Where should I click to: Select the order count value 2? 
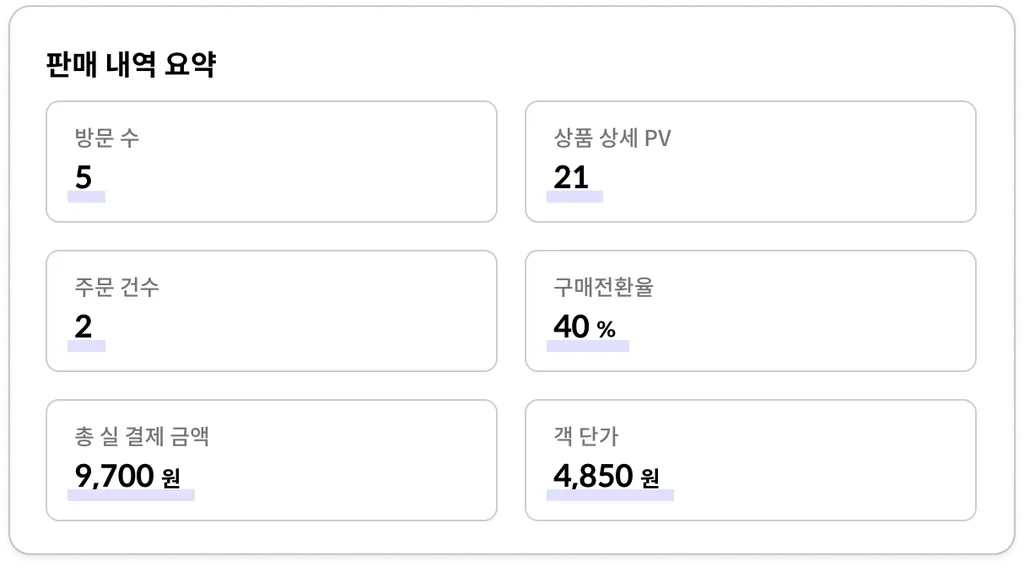pyautogui.click(x=83, y=327)
